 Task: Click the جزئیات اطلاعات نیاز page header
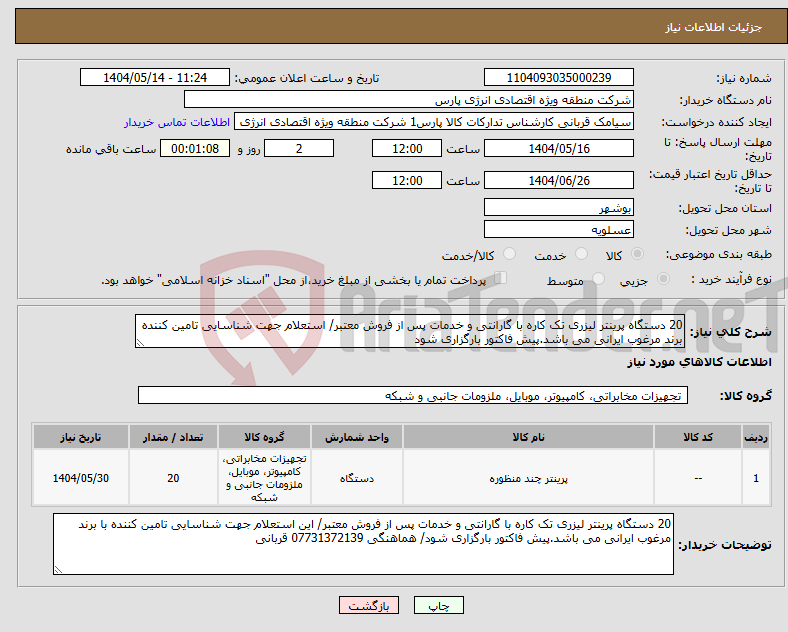(714, 27)
